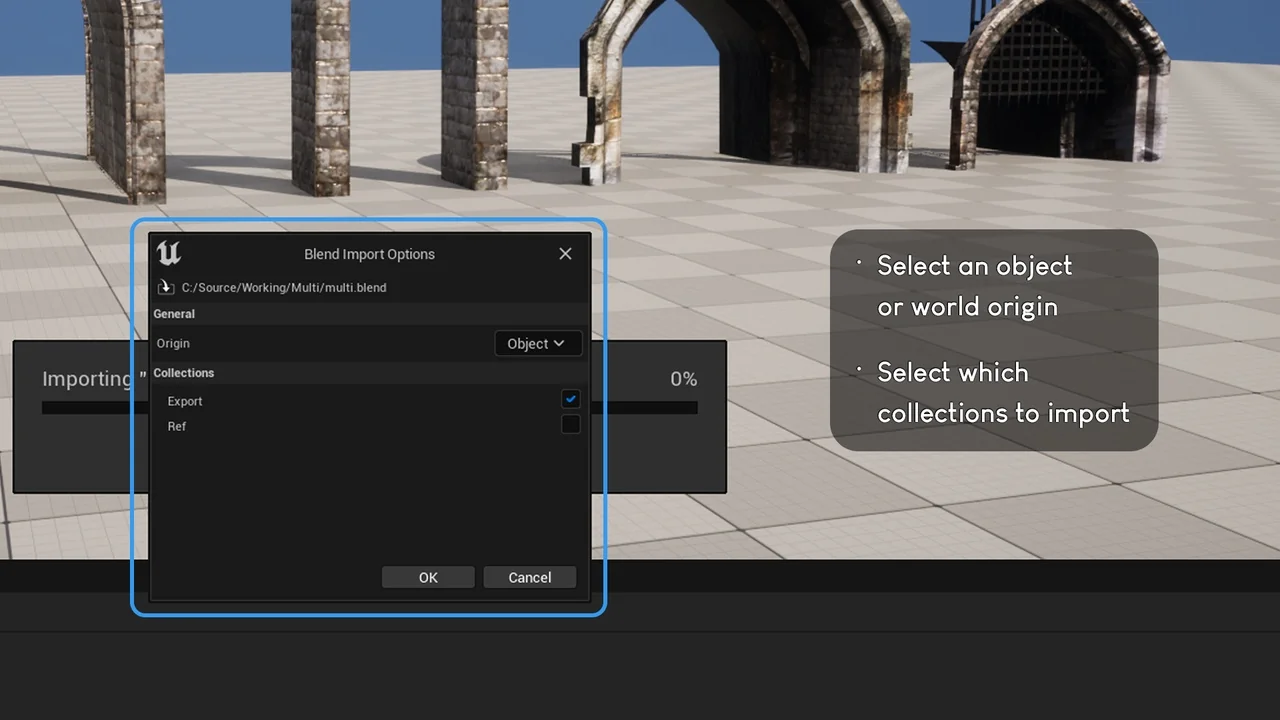Cancel the blend import
This screenshot has width=1280, height=720.
529,577
